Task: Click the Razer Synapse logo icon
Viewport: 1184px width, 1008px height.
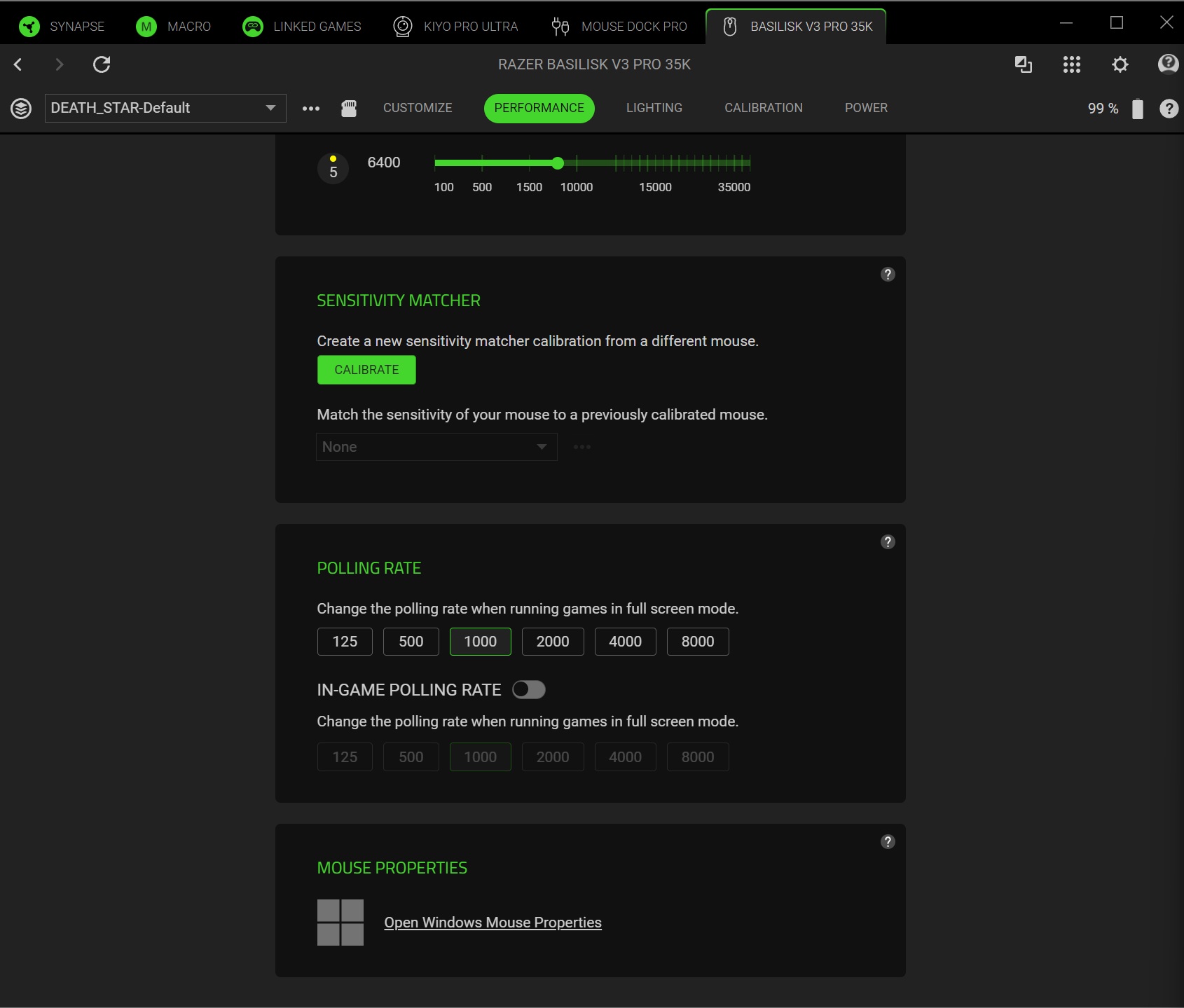Action: point(29,27)
